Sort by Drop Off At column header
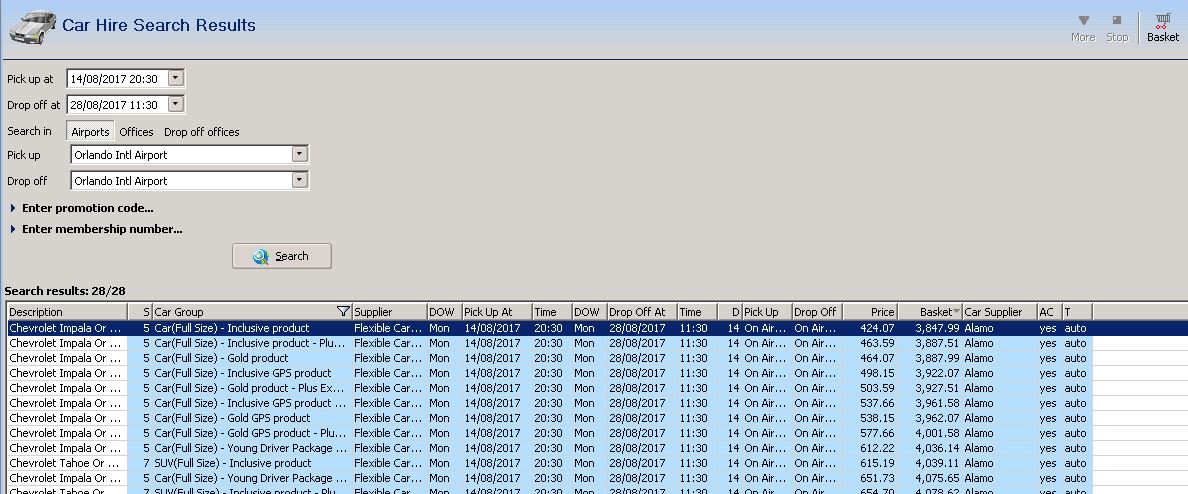1188x494 pixels. [x=642, y=312]
